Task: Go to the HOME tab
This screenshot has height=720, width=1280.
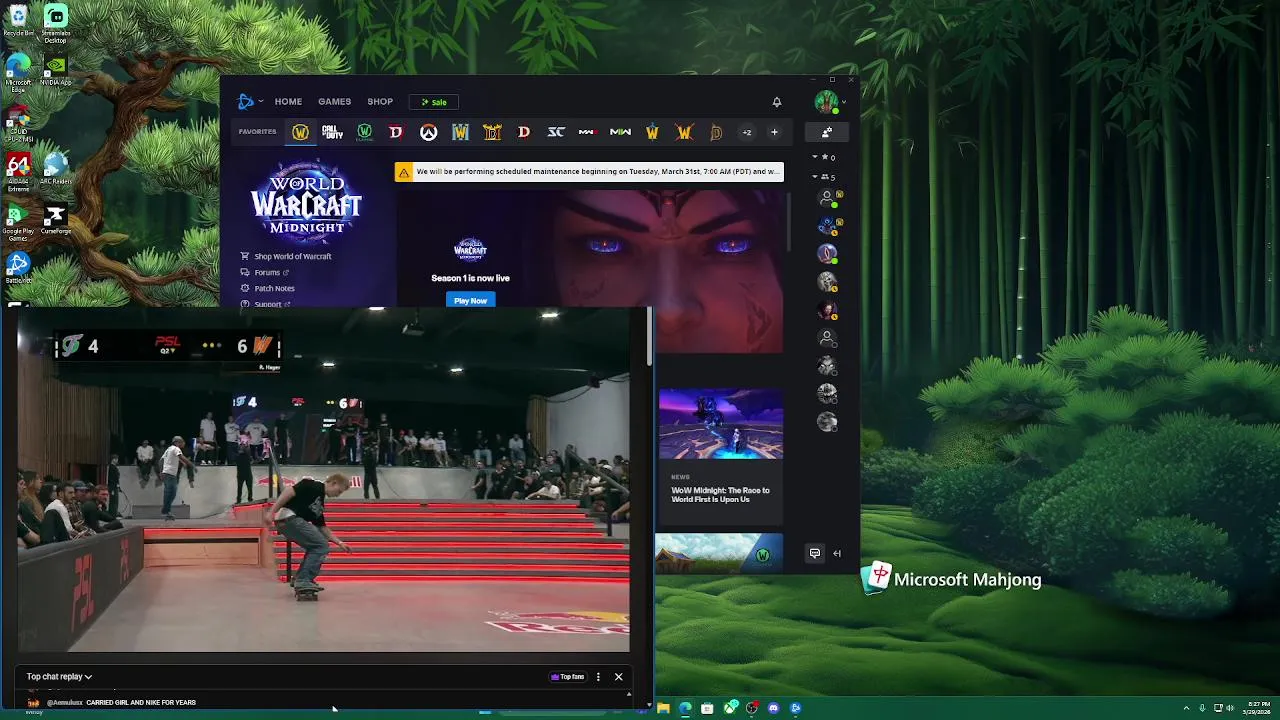Action: pyautogui.click(x=288, y=101)
